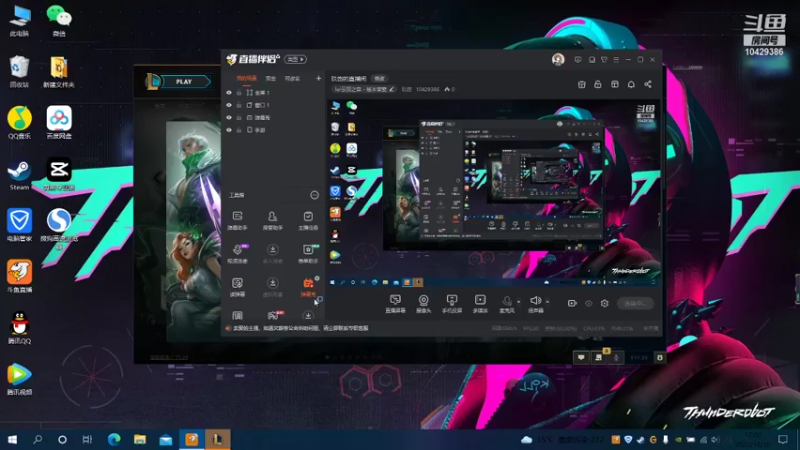Click the padlock icon above the preview
This screenshot has height=450, width=800.
(598, 84)
